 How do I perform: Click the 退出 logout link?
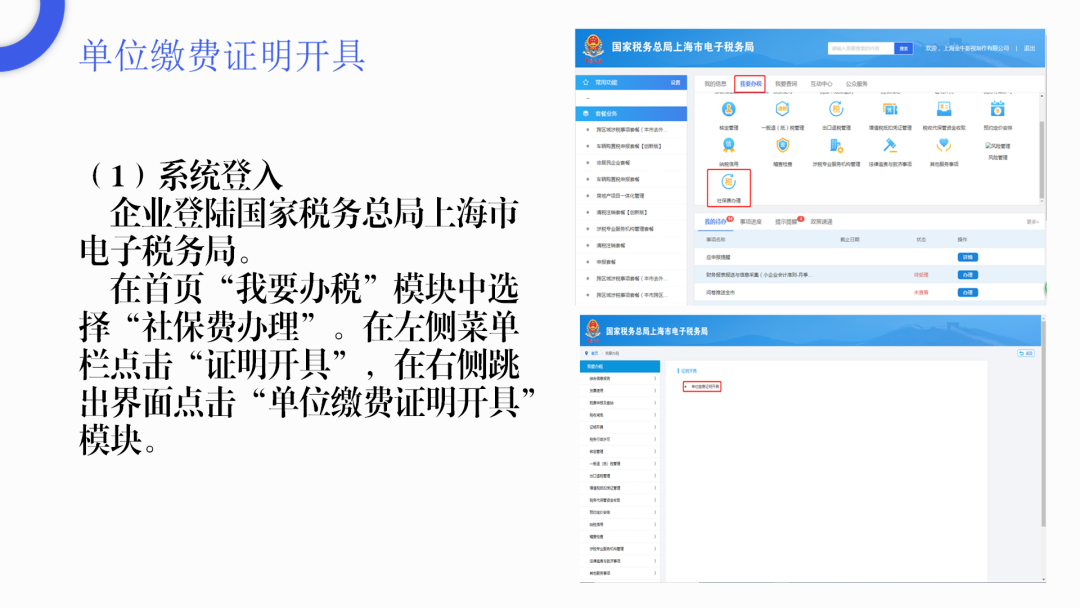pos(1029,48)
